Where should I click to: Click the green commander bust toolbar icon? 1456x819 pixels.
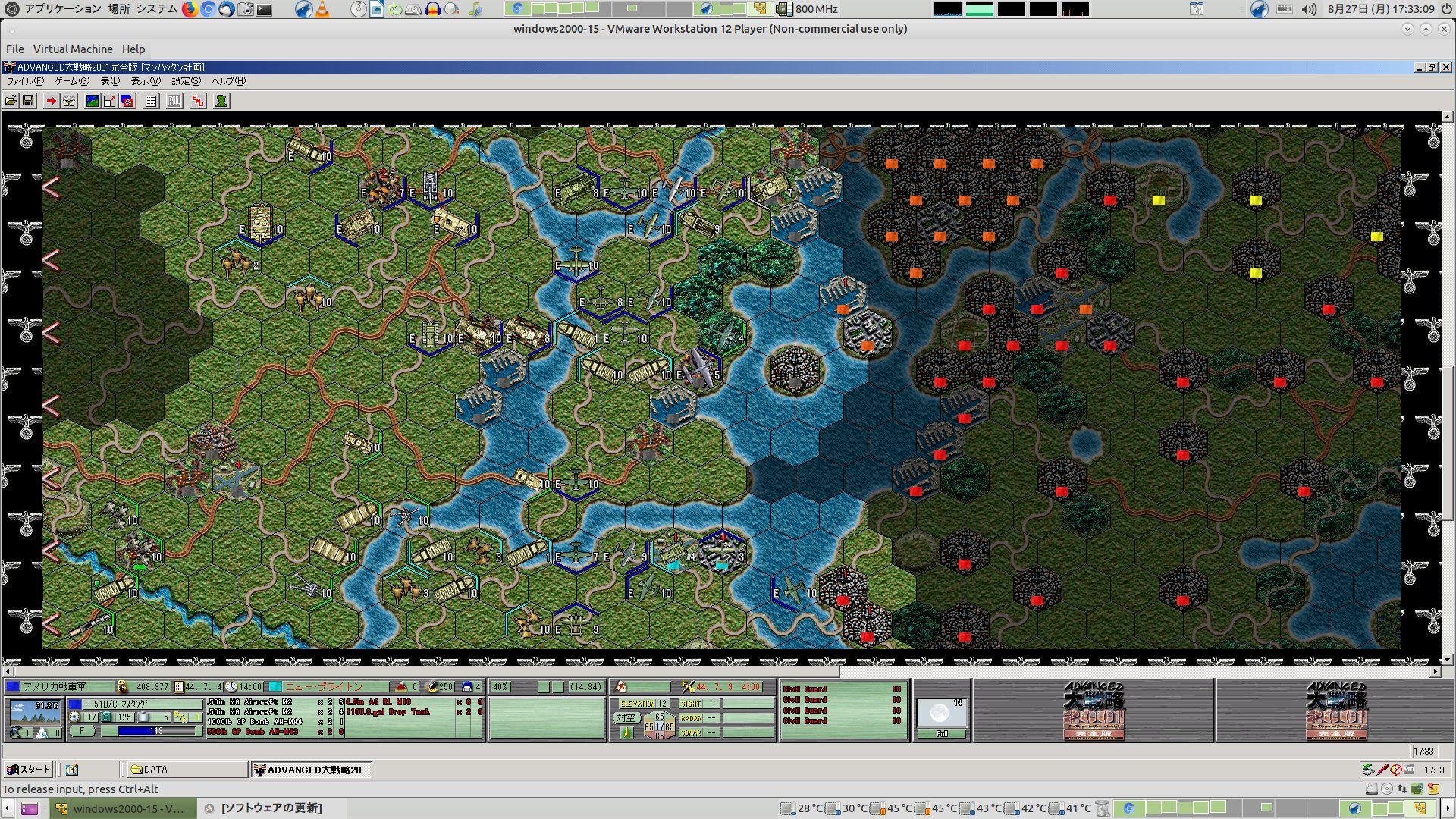coord(221,101)
